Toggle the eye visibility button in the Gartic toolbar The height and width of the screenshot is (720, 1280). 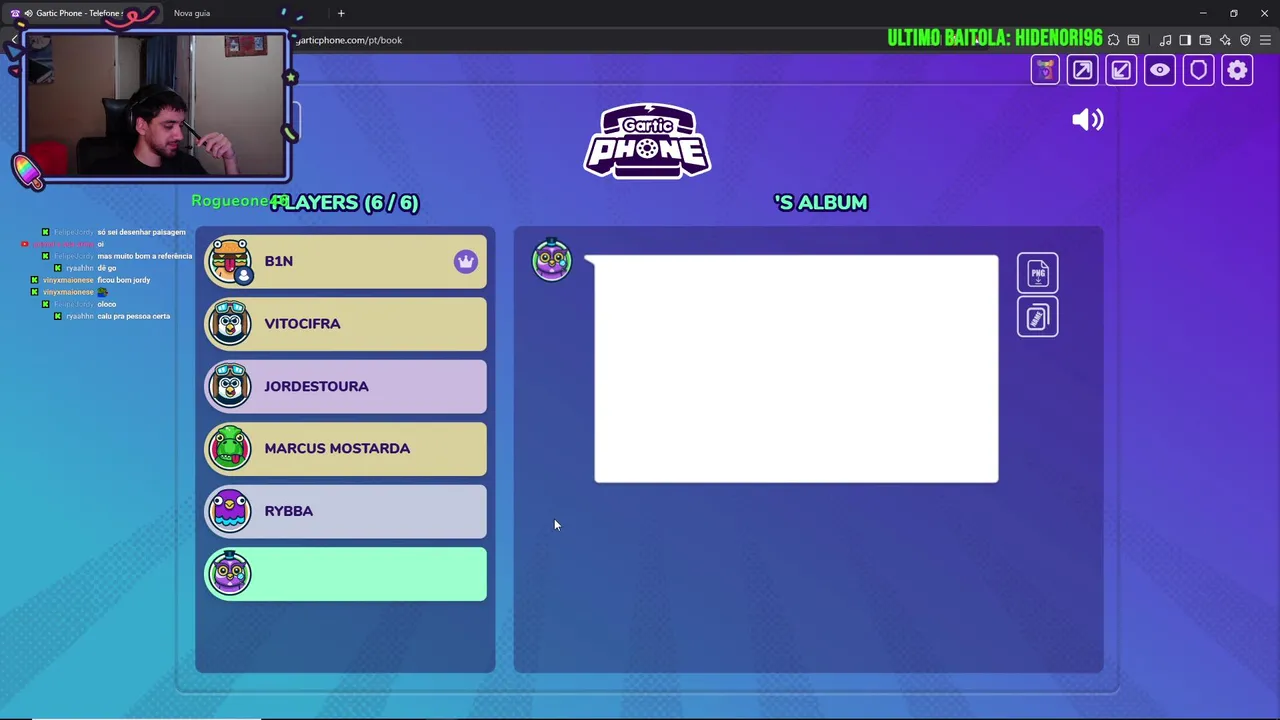1160,70
